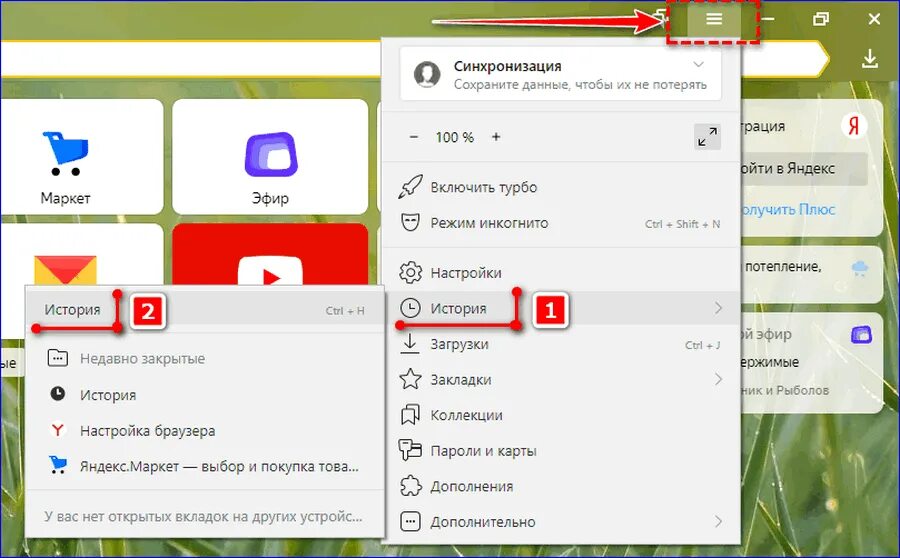Open the mail envelope tile

(82, 254)
